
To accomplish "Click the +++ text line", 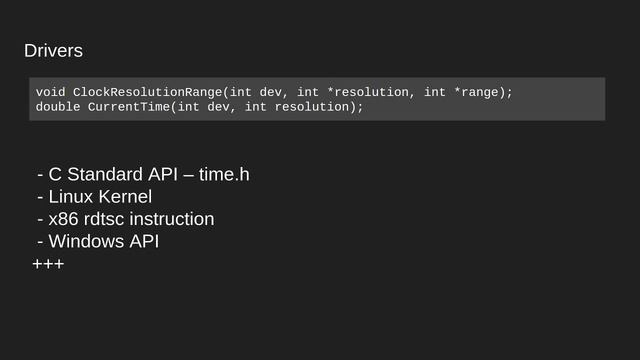I will (48, 264).
